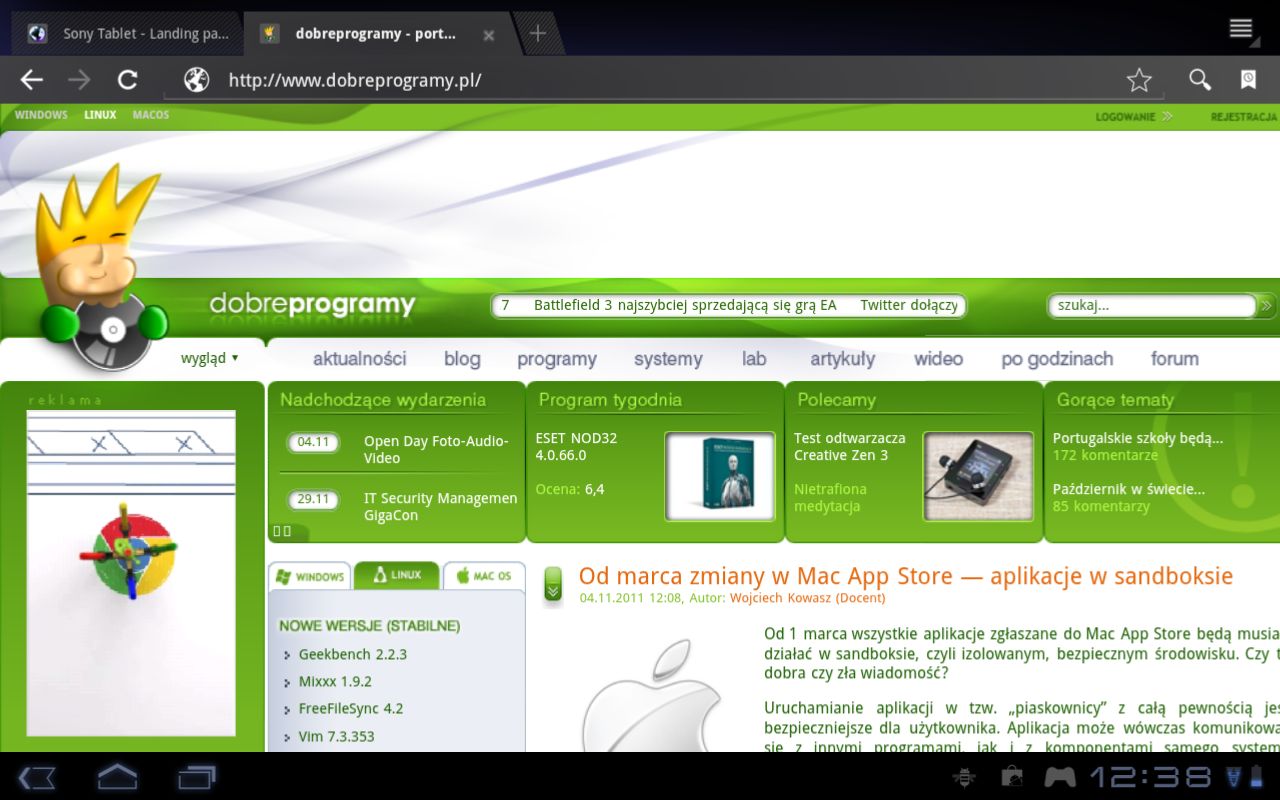The image size is (1280, 800).
Task: Click the Creative Zen player thumbnail
Action: coord(978,476)
